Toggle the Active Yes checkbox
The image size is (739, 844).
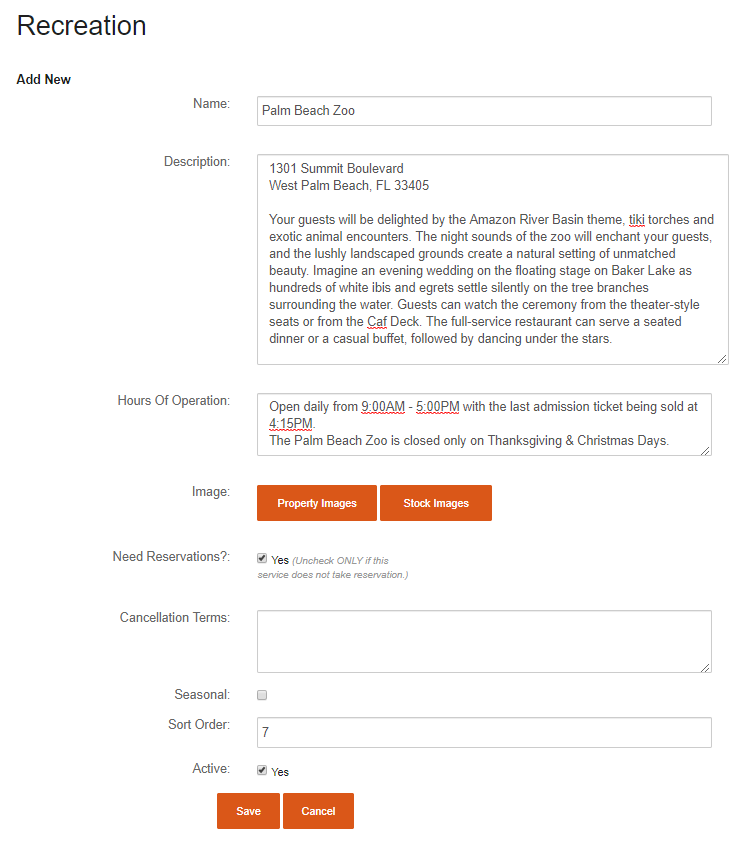[x=262, y=770]
